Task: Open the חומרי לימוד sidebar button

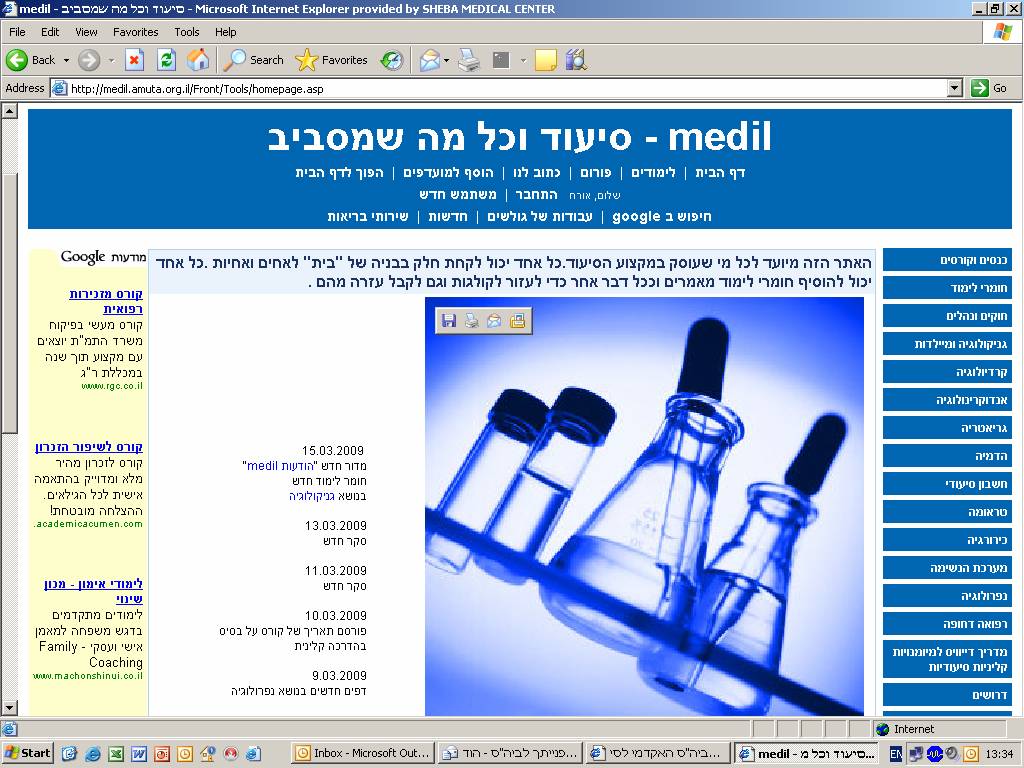Action: [947, 287]
